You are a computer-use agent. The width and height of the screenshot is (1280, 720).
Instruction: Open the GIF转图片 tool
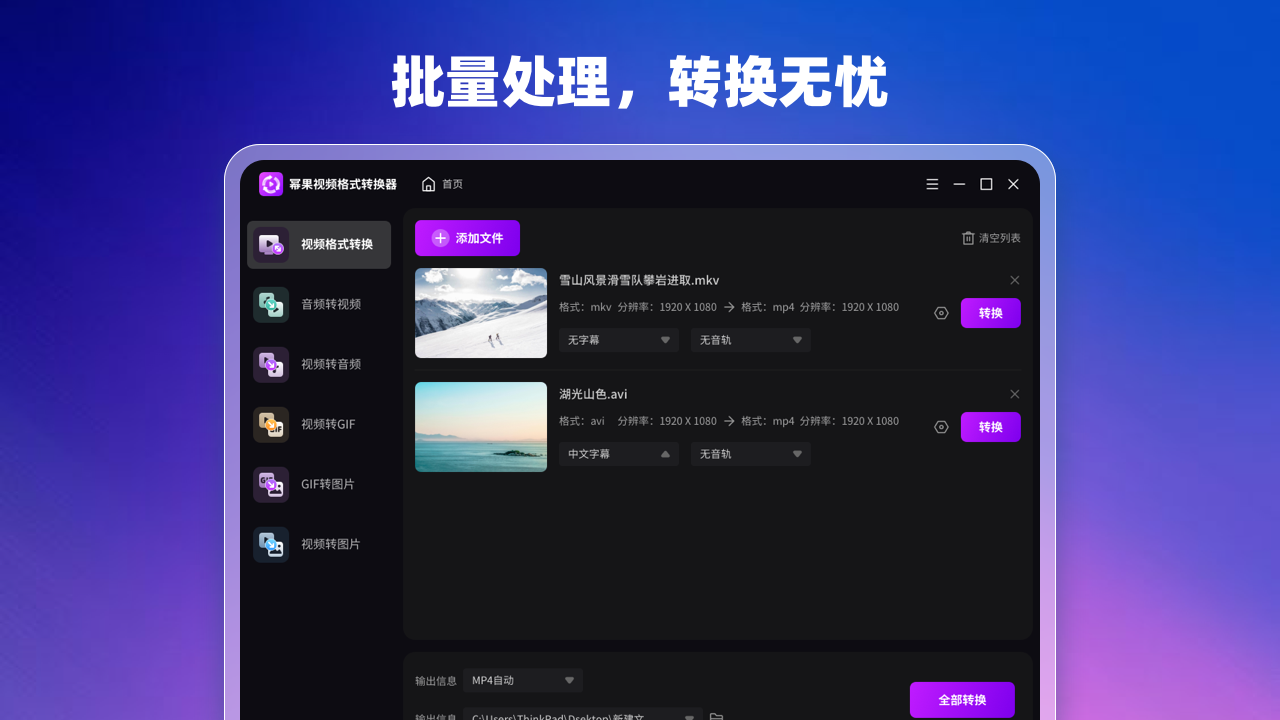[318, 484]
